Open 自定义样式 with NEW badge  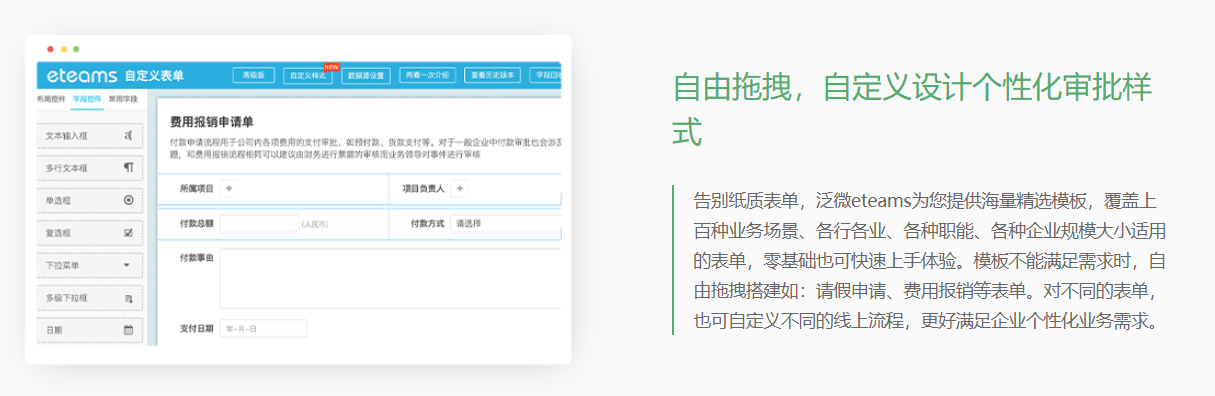coord(308,75)
